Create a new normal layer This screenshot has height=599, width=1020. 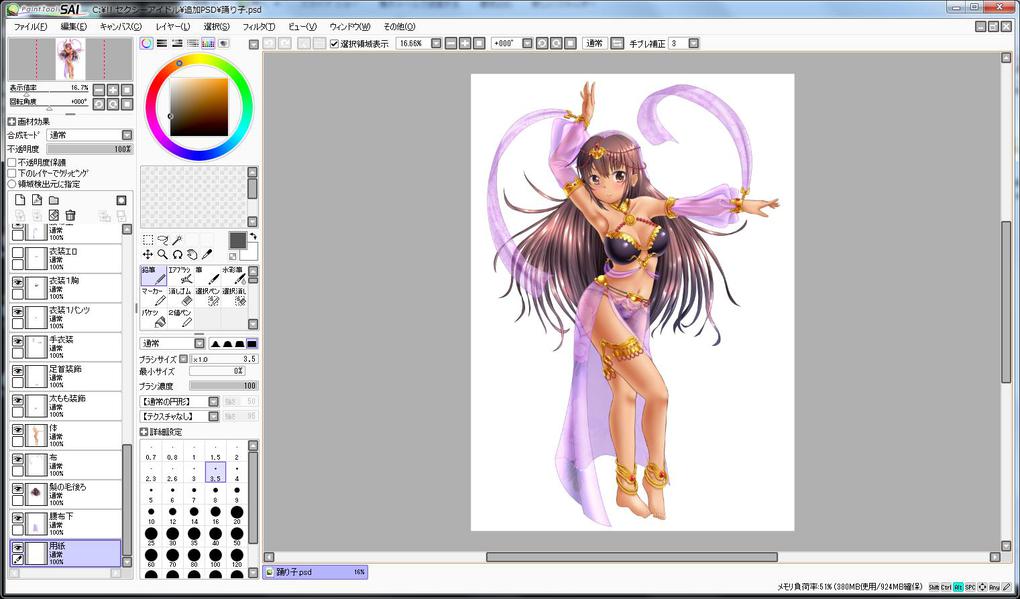(20, 200)
